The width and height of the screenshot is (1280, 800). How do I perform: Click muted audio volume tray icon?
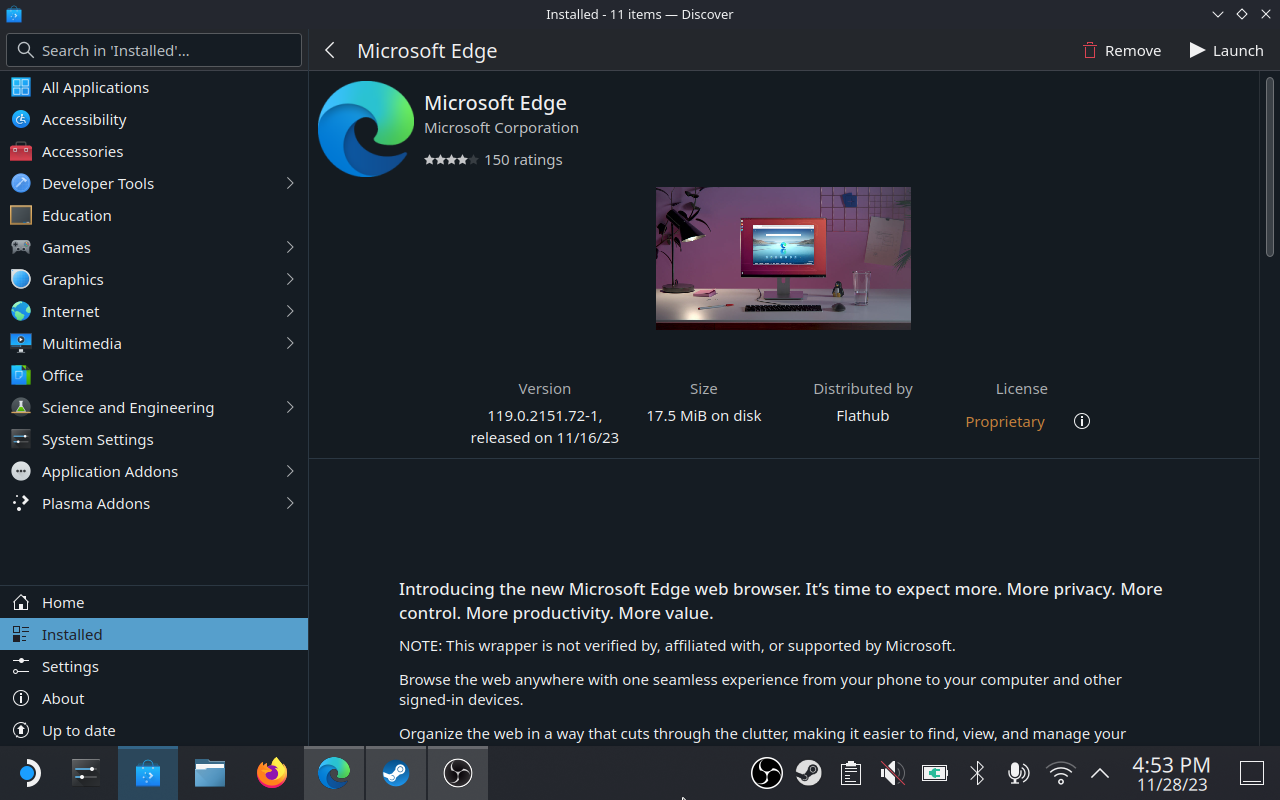(x=893, y=773)
